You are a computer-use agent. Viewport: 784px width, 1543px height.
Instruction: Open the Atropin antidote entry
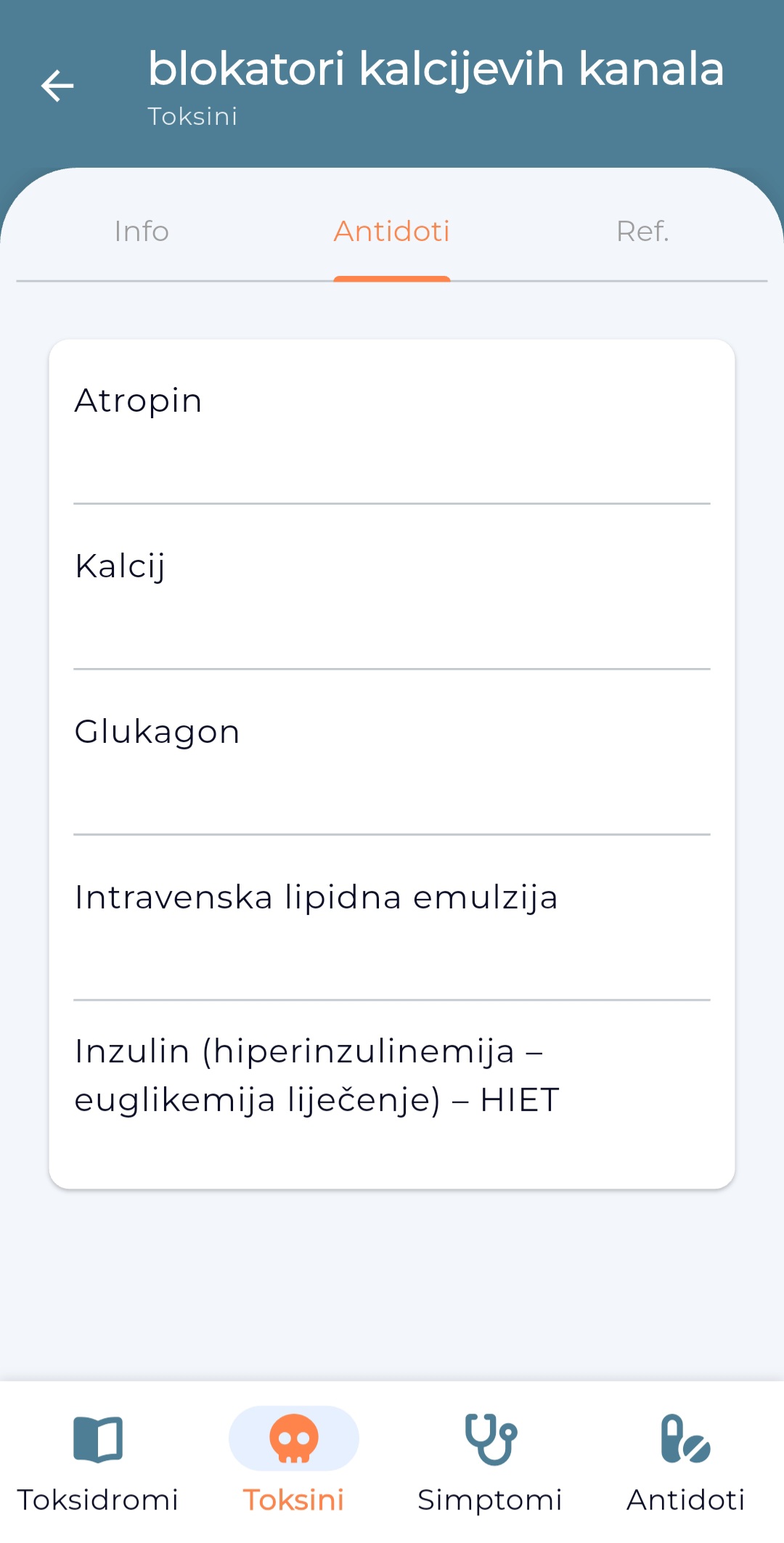pyautogui.click(x=392, y=421)
